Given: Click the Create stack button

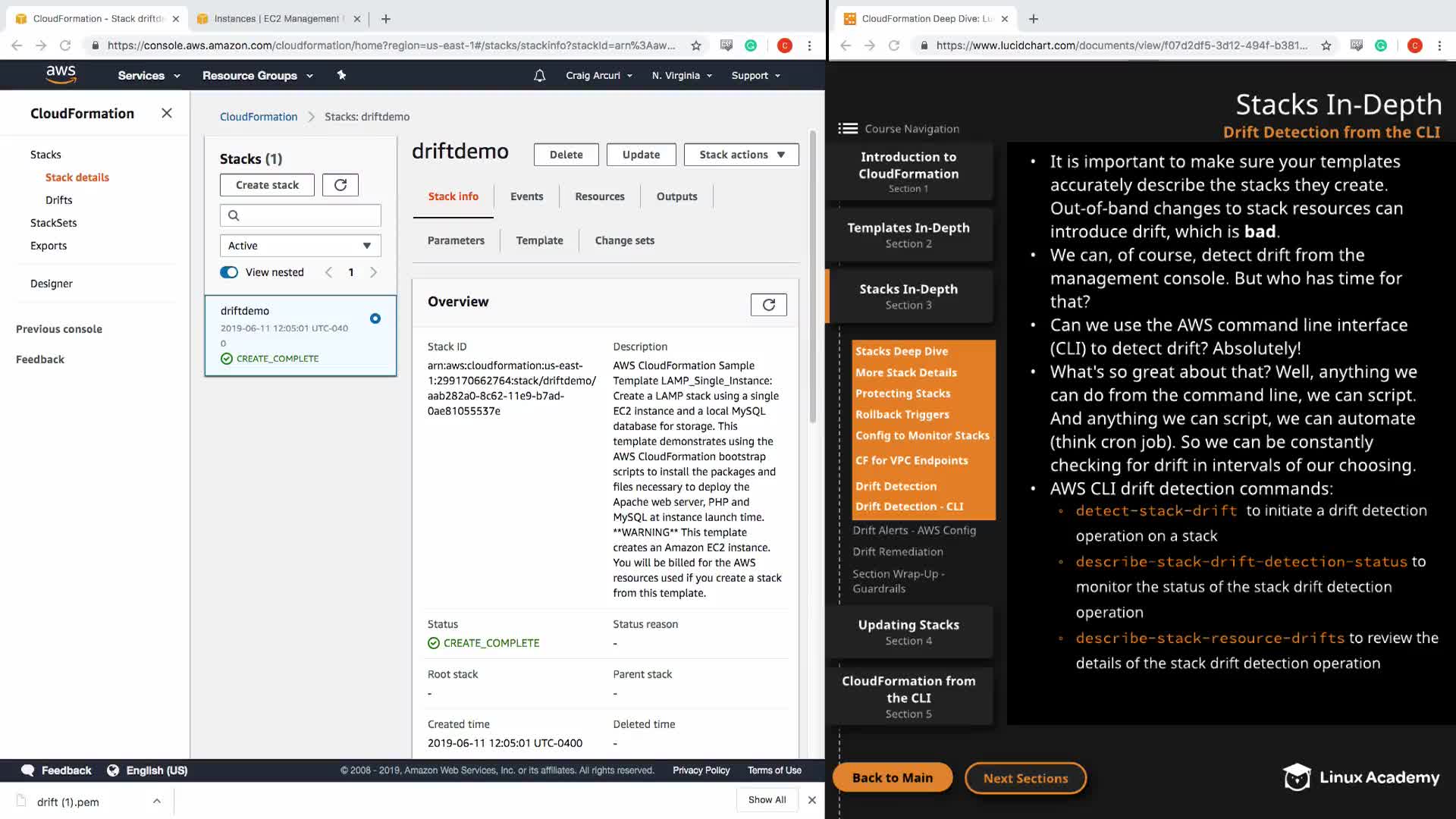Looking at the screenshot, I should (267, 185).
